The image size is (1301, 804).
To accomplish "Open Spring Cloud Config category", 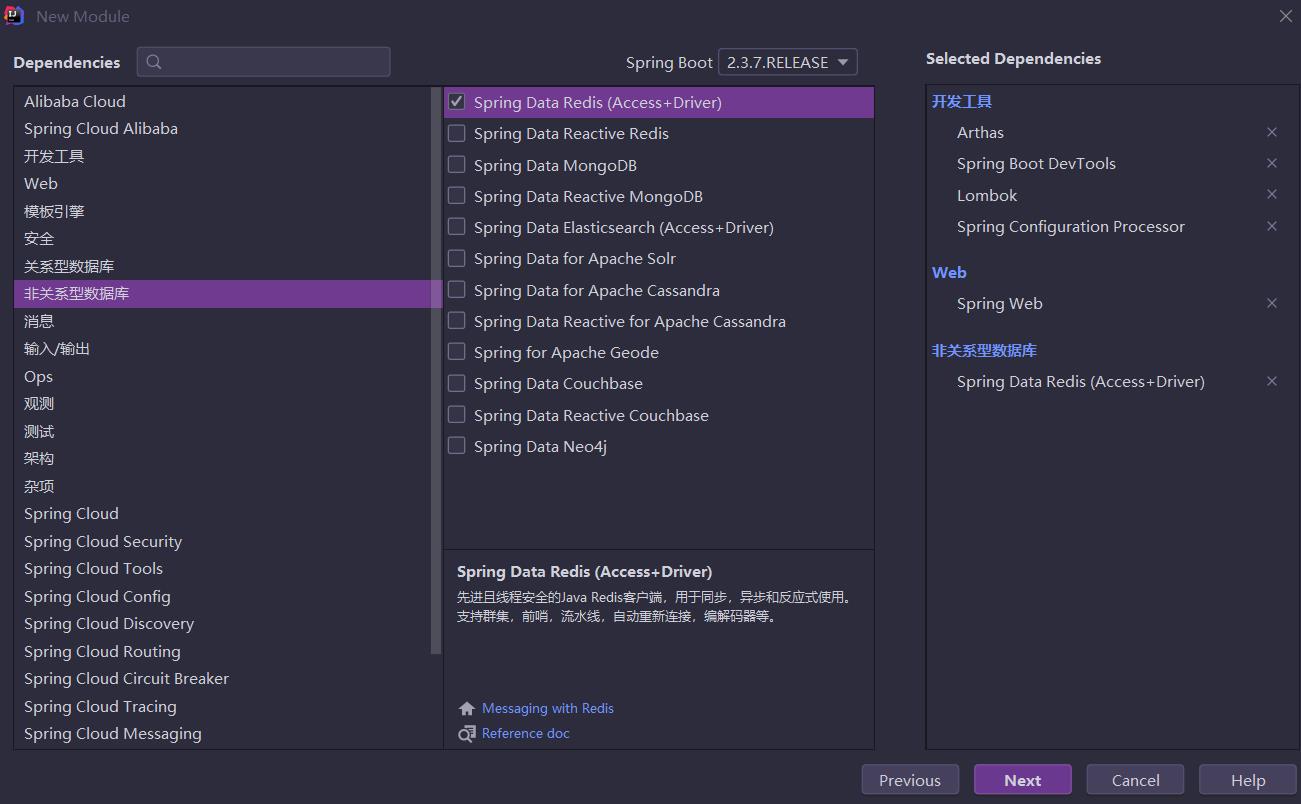I will (x=222, y=596).
